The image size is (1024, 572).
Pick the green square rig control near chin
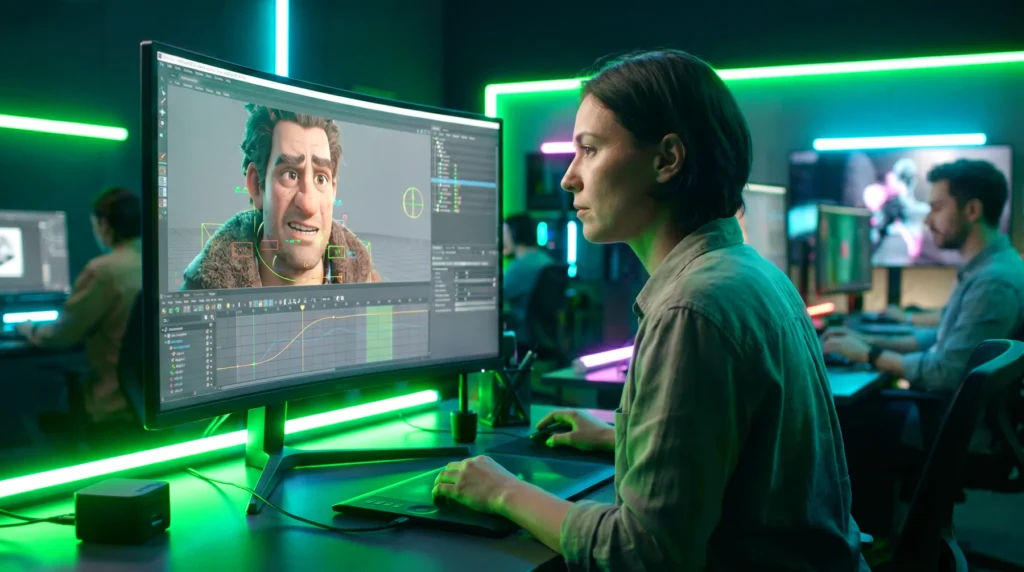click(x=336, y=252)
